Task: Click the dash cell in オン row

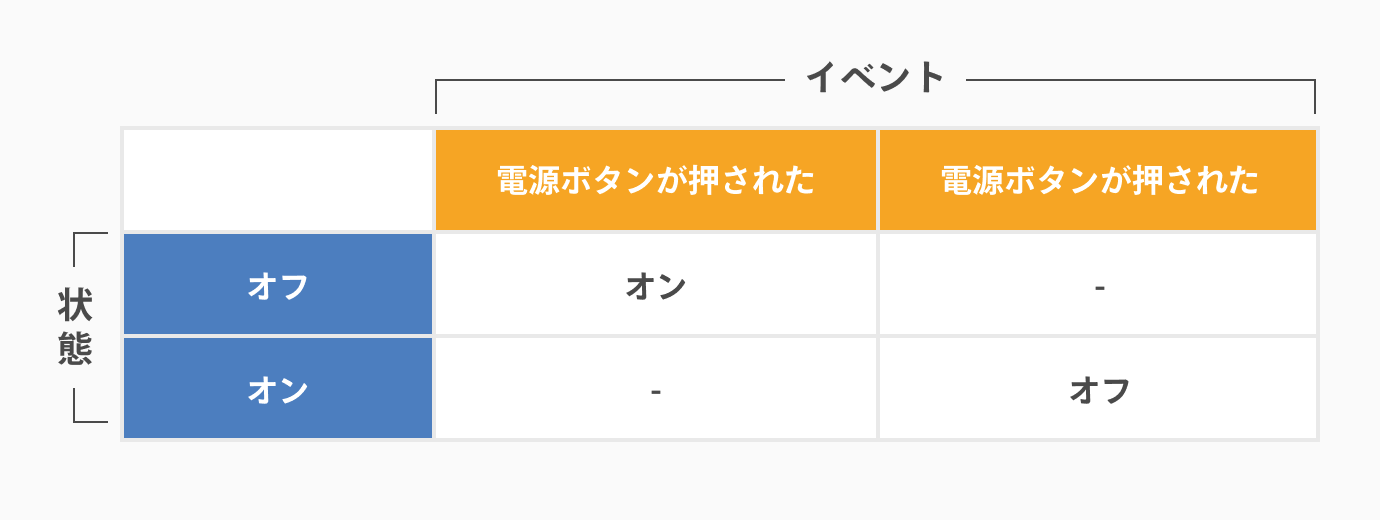Action: pyautogui.click(x=655, y=389)
